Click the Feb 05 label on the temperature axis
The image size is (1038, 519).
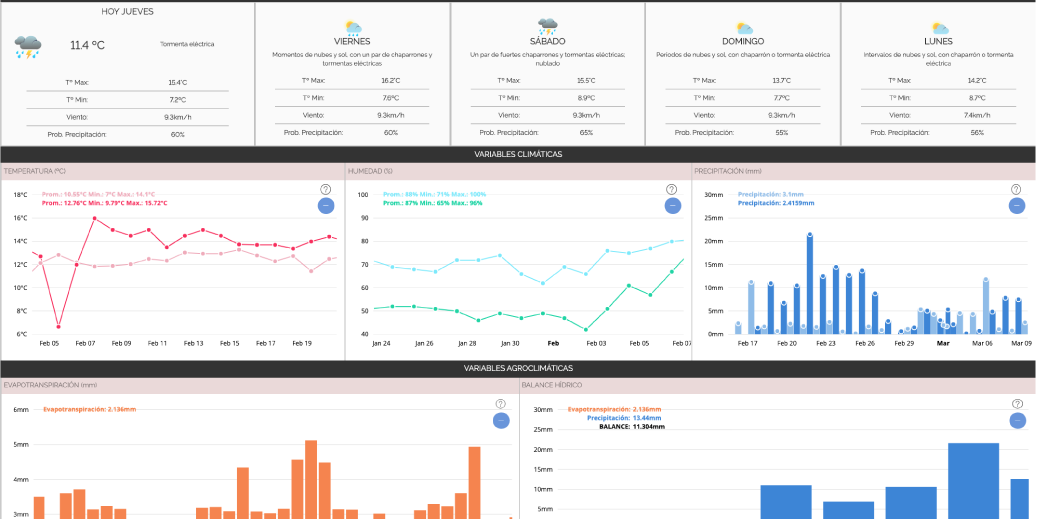[49, 344]
